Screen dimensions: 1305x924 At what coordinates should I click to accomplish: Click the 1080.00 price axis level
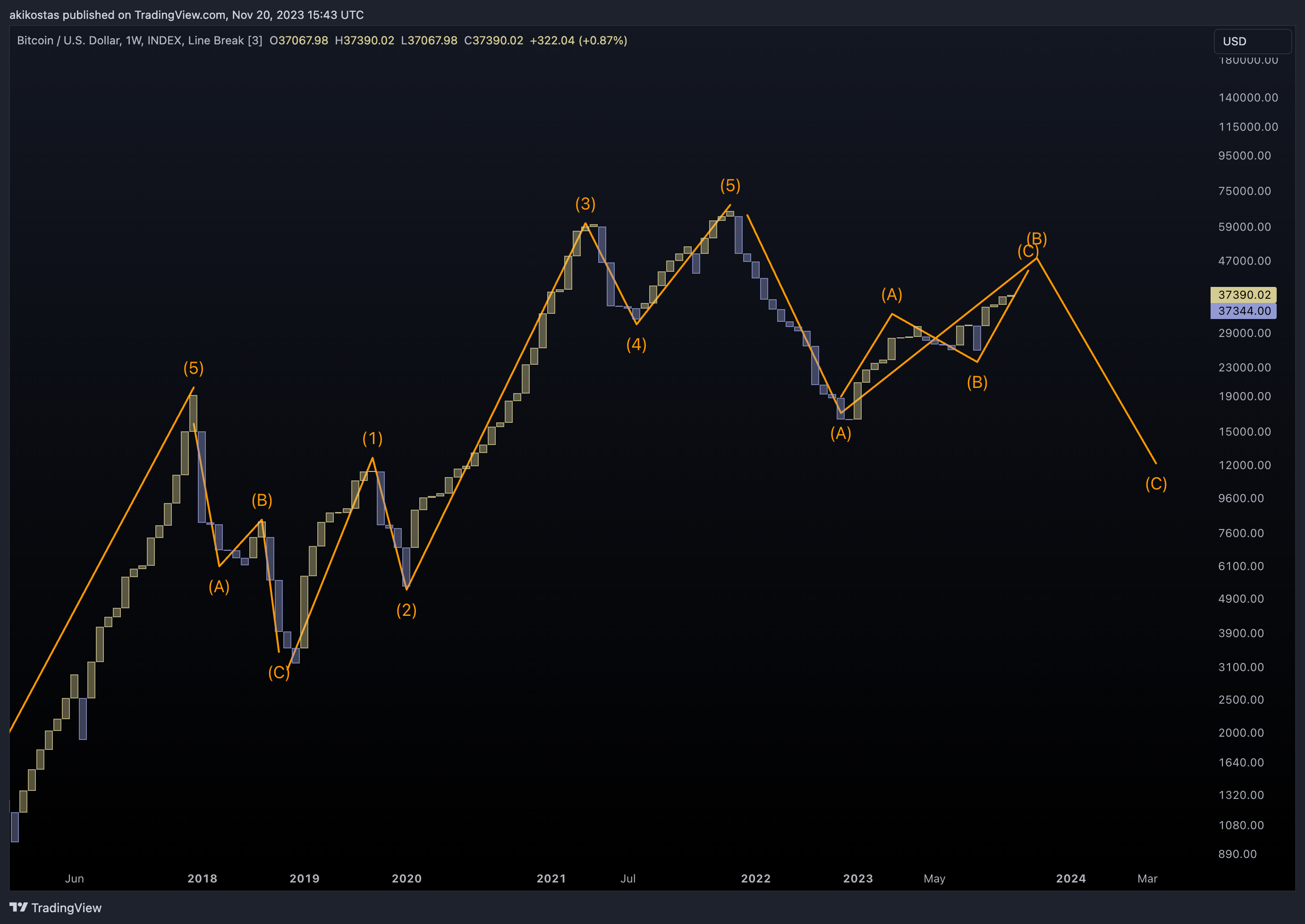pos(1241,825)
